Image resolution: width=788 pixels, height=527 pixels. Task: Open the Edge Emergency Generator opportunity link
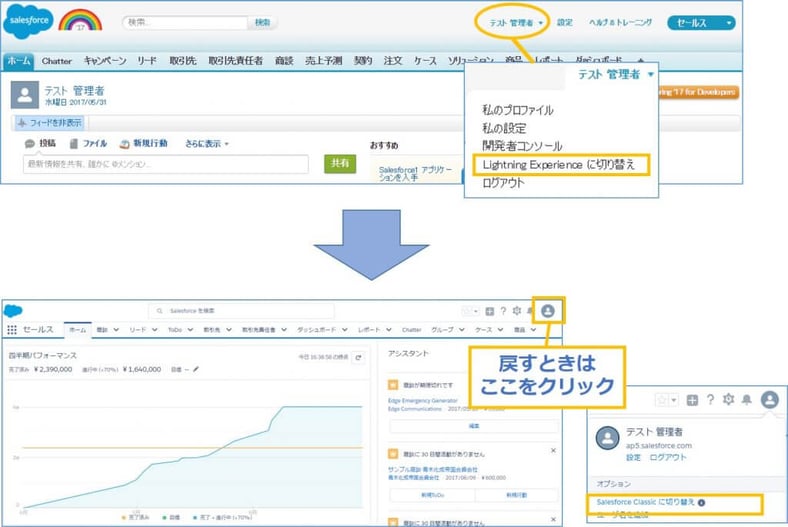point(423,400)
